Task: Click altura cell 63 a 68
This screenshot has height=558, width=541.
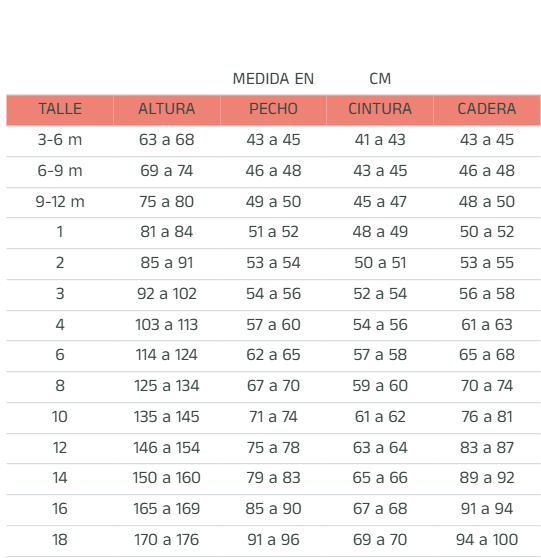Action: [x=167, y=140]
